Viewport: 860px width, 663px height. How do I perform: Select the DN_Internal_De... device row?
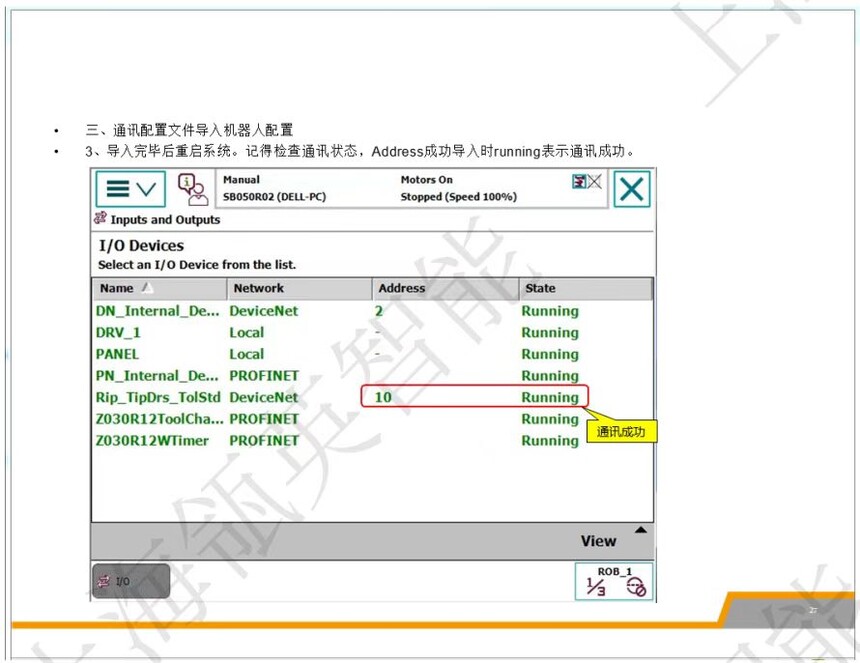pos(372,311)
